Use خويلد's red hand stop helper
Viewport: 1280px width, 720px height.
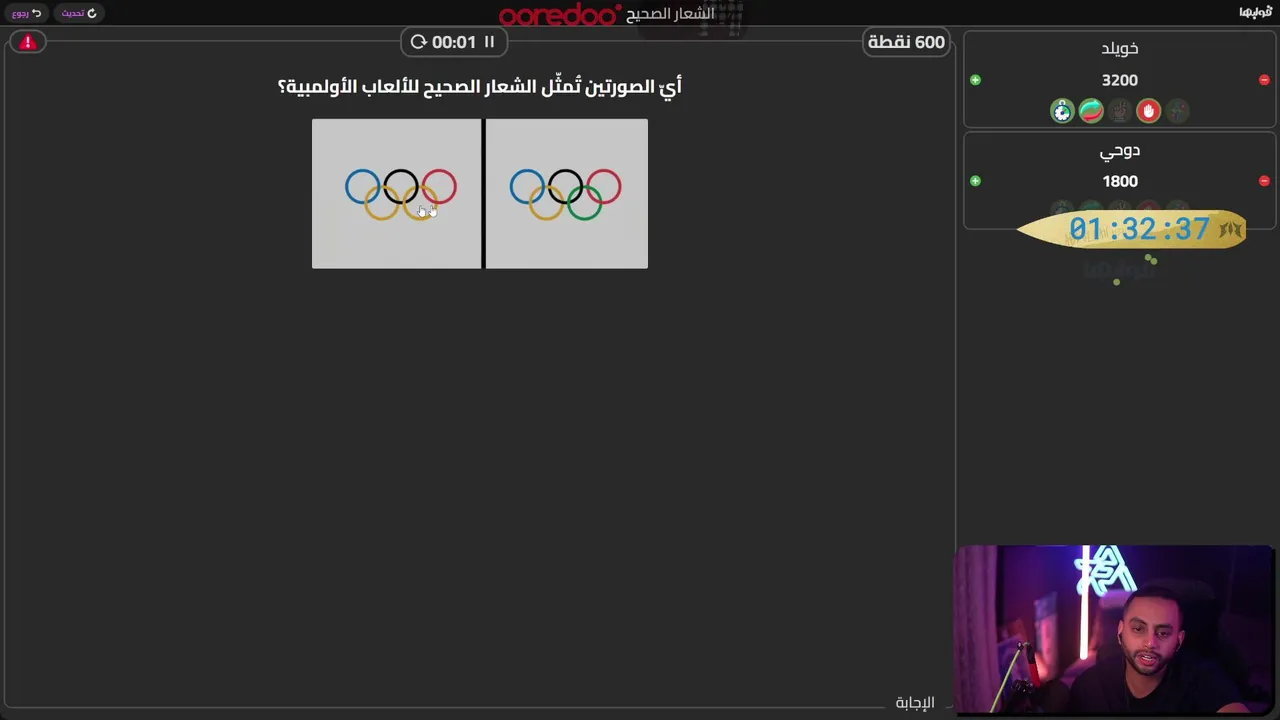pos(1148,111)
